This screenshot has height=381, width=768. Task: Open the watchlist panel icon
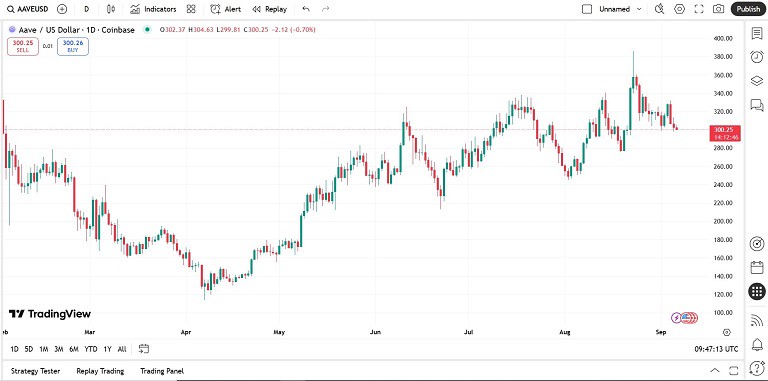pyautogui.click(x=757, y=33)
